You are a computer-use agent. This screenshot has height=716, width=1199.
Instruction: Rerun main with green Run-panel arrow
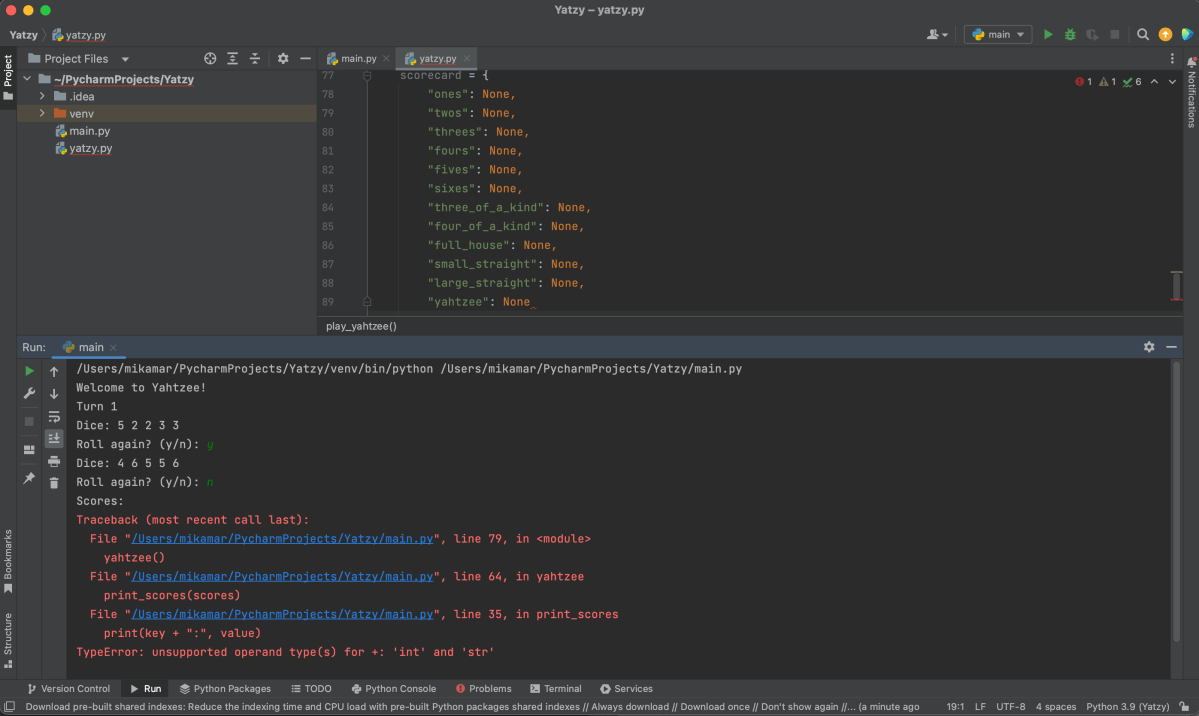29,371
